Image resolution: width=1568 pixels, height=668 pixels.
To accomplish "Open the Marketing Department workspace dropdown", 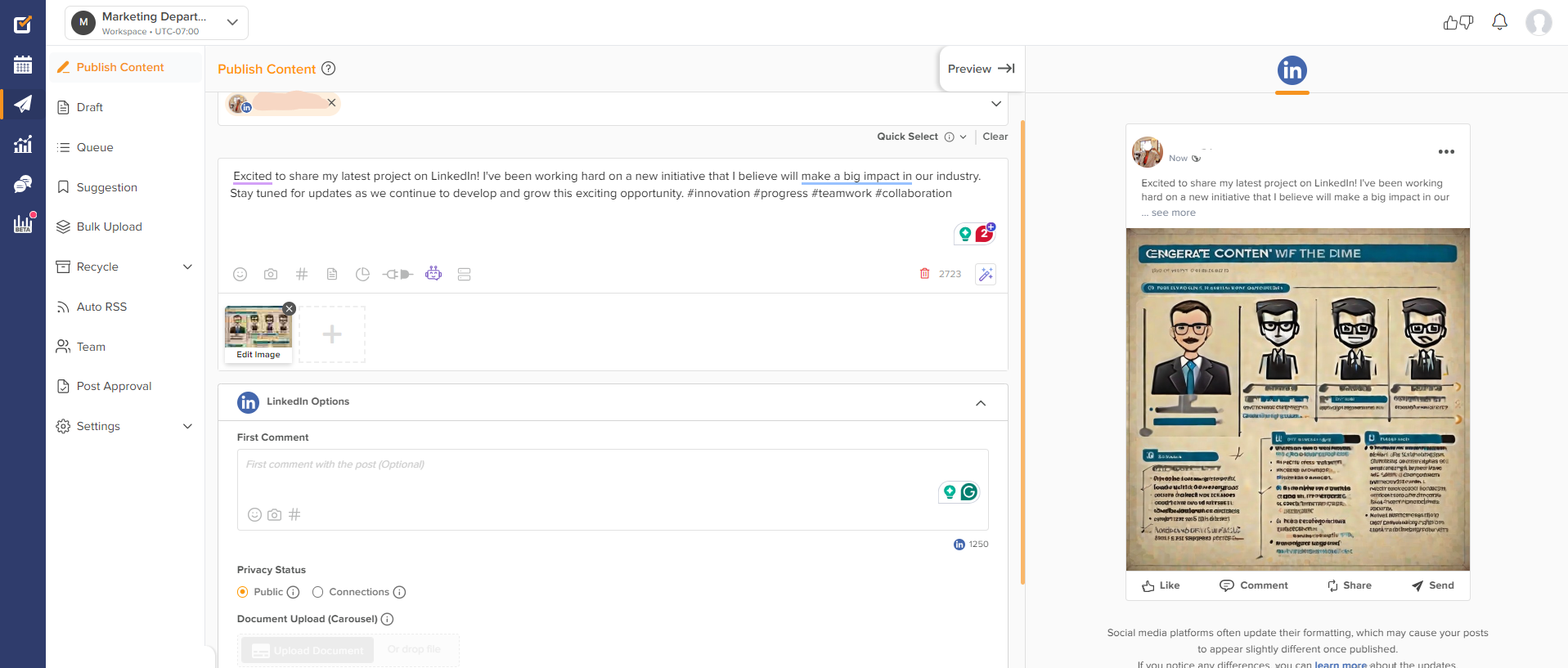I will point(156,23).
